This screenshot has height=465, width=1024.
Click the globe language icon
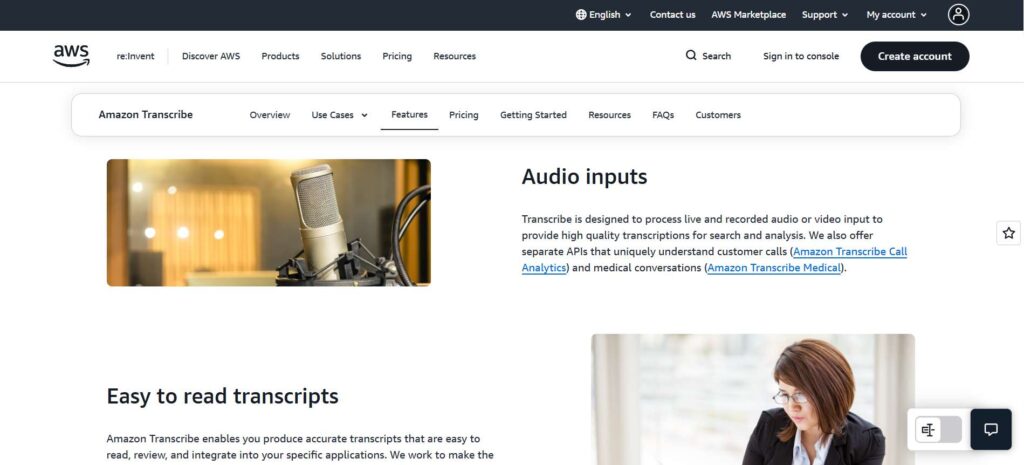point(581,14)
